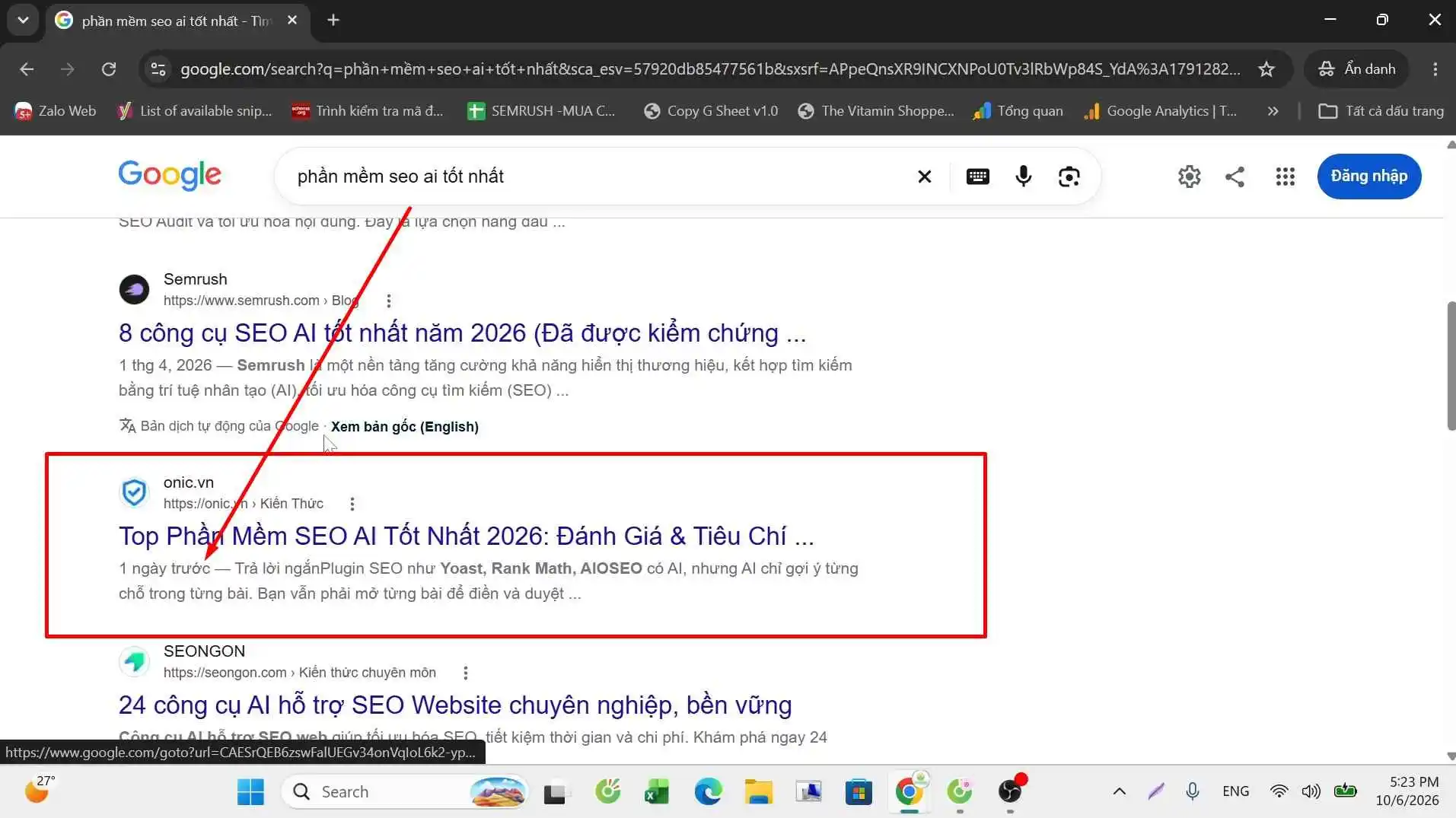Click Xem bản gốc (English) link
This screenshot has height=818, width=1456.
tap(405, 427)
